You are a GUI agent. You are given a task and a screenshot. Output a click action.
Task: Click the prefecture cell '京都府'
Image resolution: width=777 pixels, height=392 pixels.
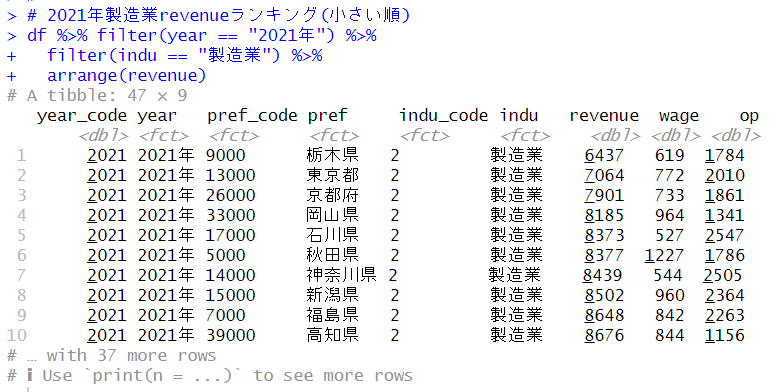pos(333,195)
